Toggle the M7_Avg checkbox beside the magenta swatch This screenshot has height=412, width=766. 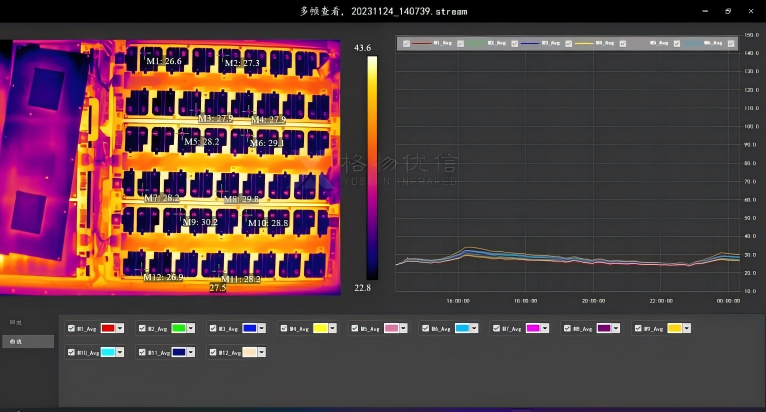(496, 328)
